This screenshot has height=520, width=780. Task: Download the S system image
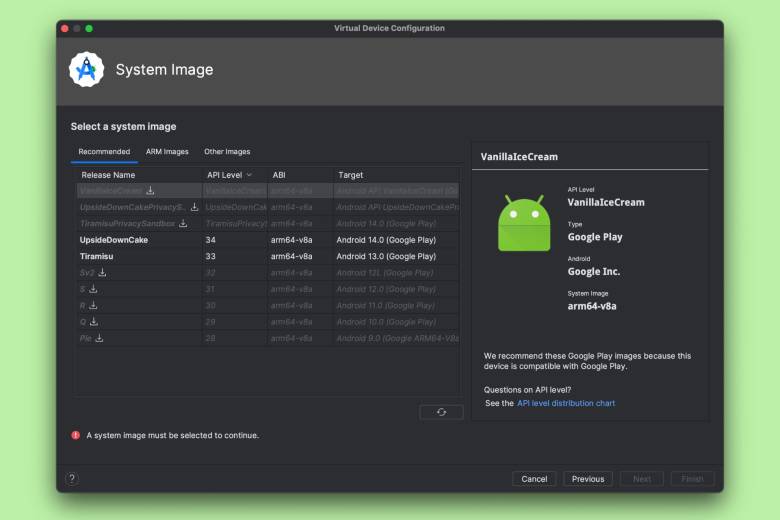(x=93, y=289)
